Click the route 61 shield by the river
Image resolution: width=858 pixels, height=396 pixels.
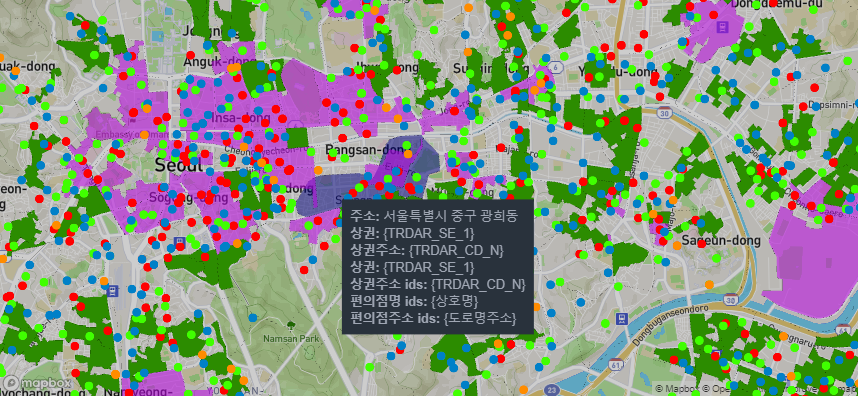coord(616,365)
